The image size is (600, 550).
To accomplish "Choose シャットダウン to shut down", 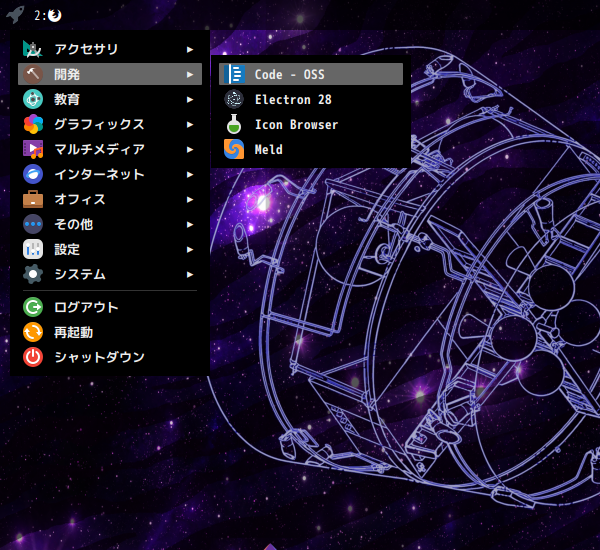I will (x=110, y=357).
